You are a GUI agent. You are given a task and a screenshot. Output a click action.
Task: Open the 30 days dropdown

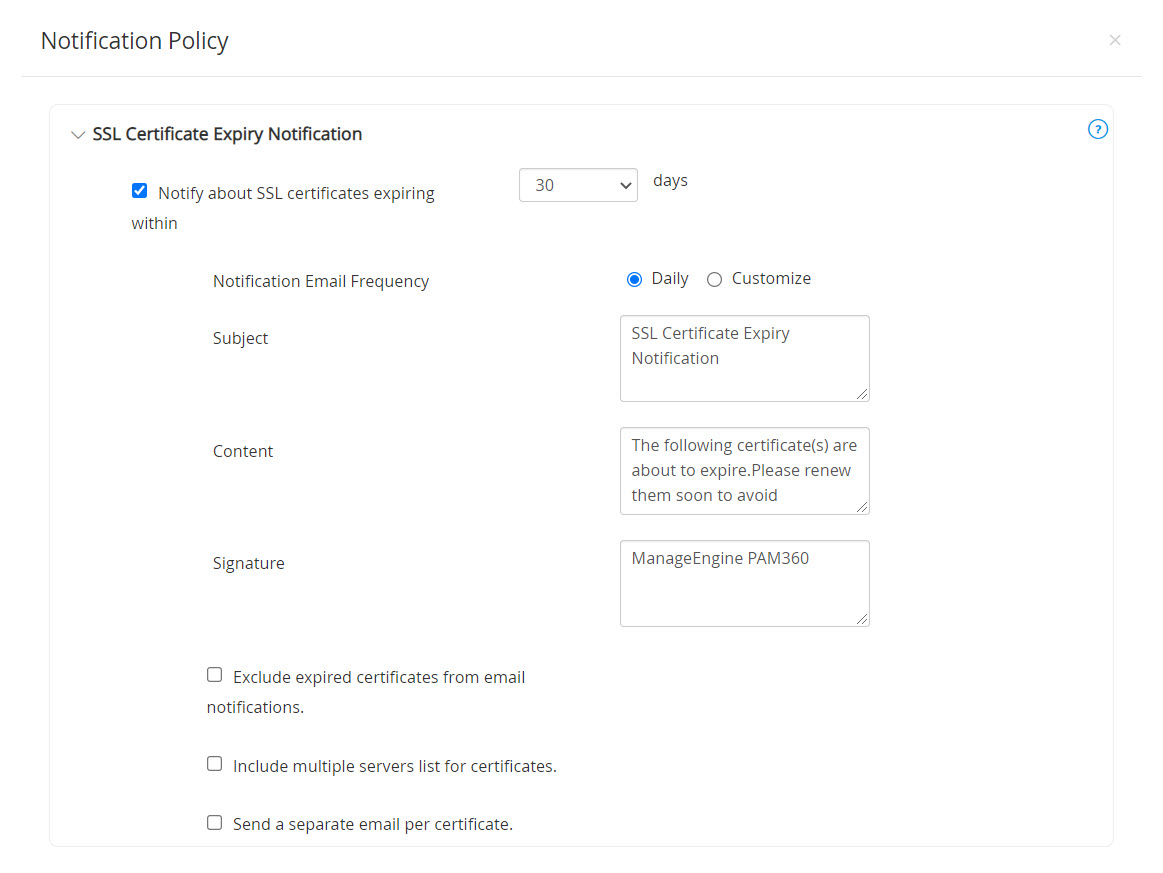point(578,185)
